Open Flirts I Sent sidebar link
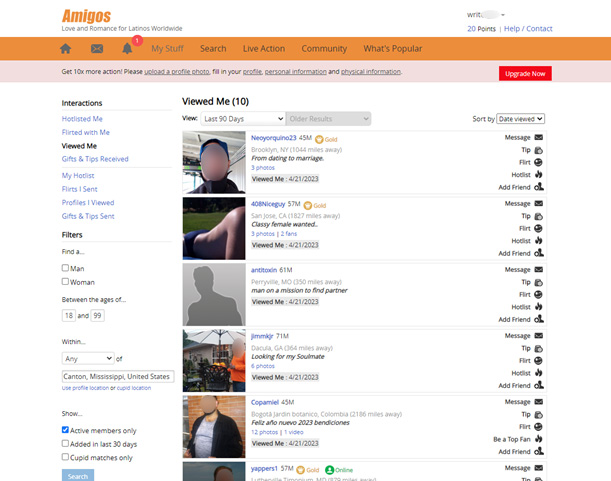The height and width of the screenshot is (481, 611). click(79, 189)
